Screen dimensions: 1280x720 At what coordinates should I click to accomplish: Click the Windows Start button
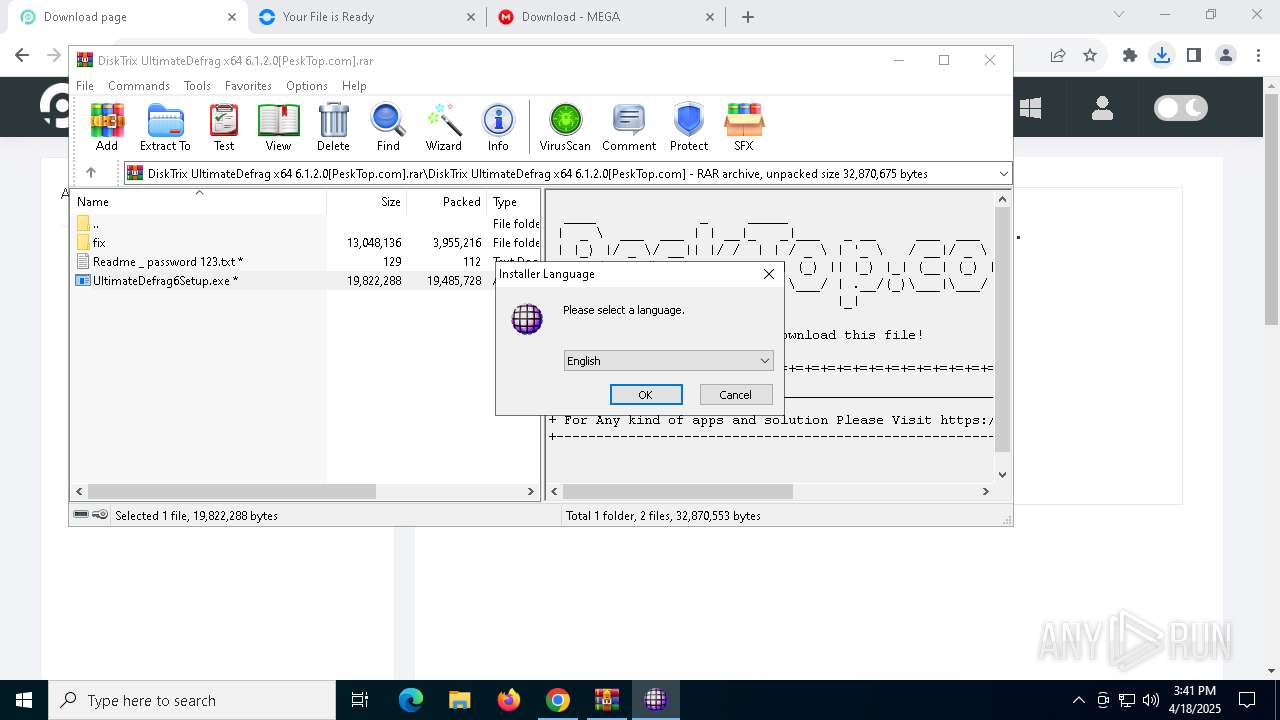pyautogui.click(x=24, y=700)
